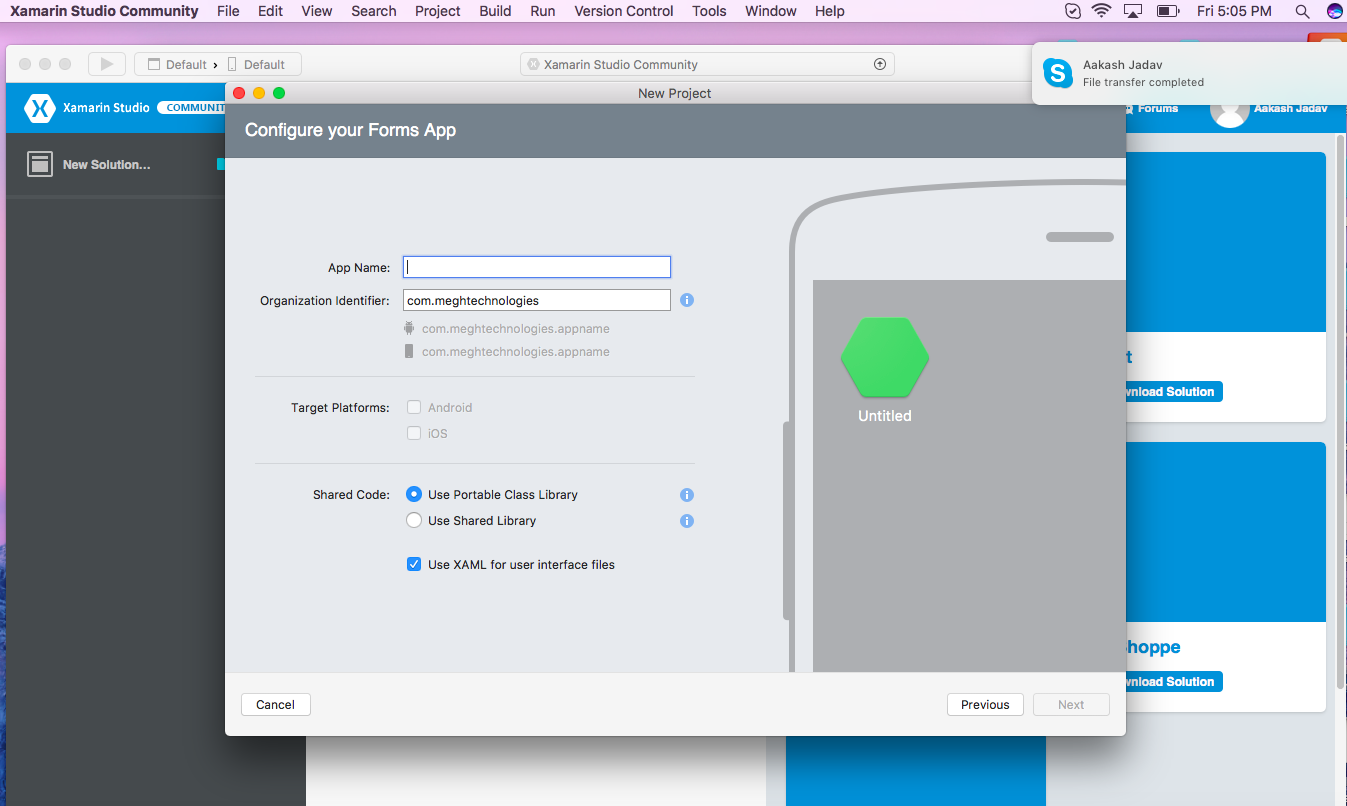
Task: Click the Android robot icon next to package name
Action: 409,328
